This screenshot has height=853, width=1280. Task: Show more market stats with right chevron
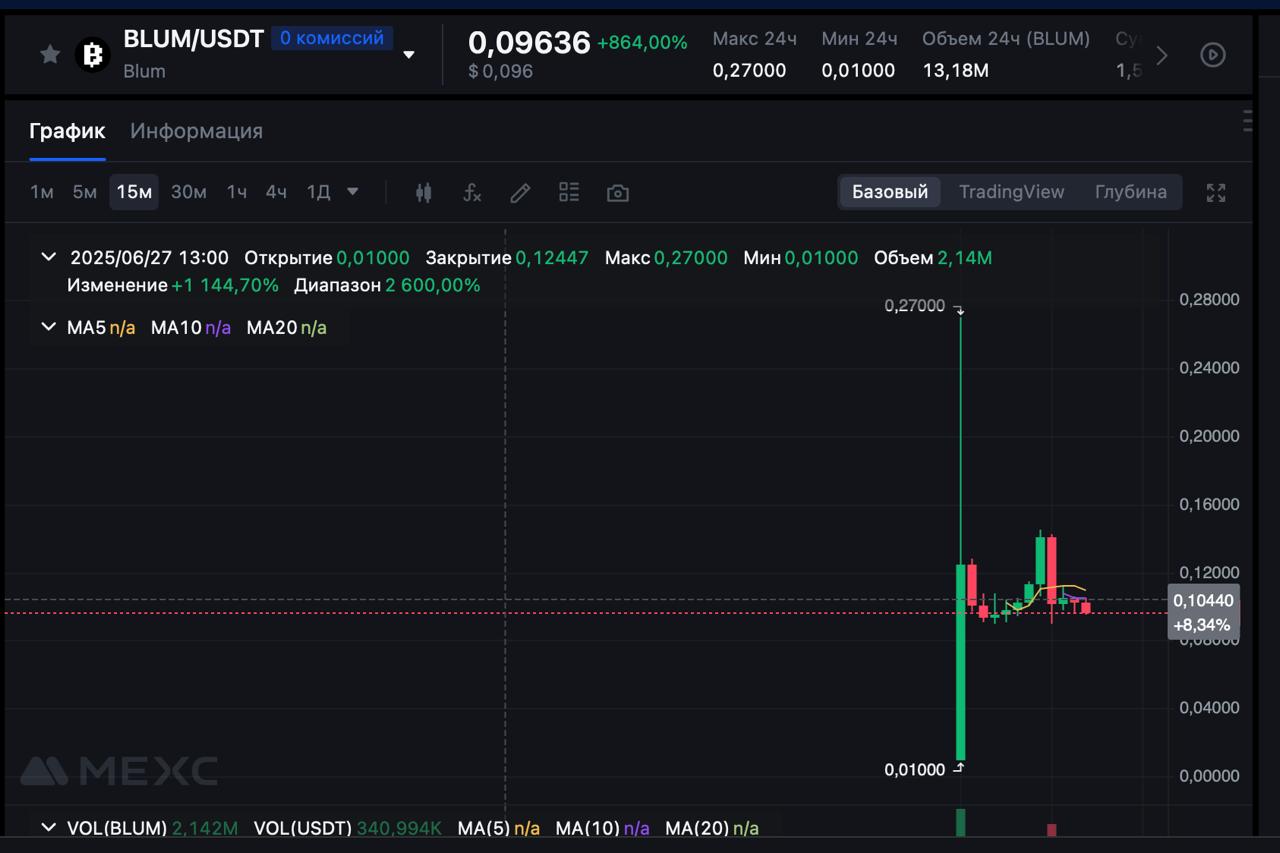[1161, 55]
